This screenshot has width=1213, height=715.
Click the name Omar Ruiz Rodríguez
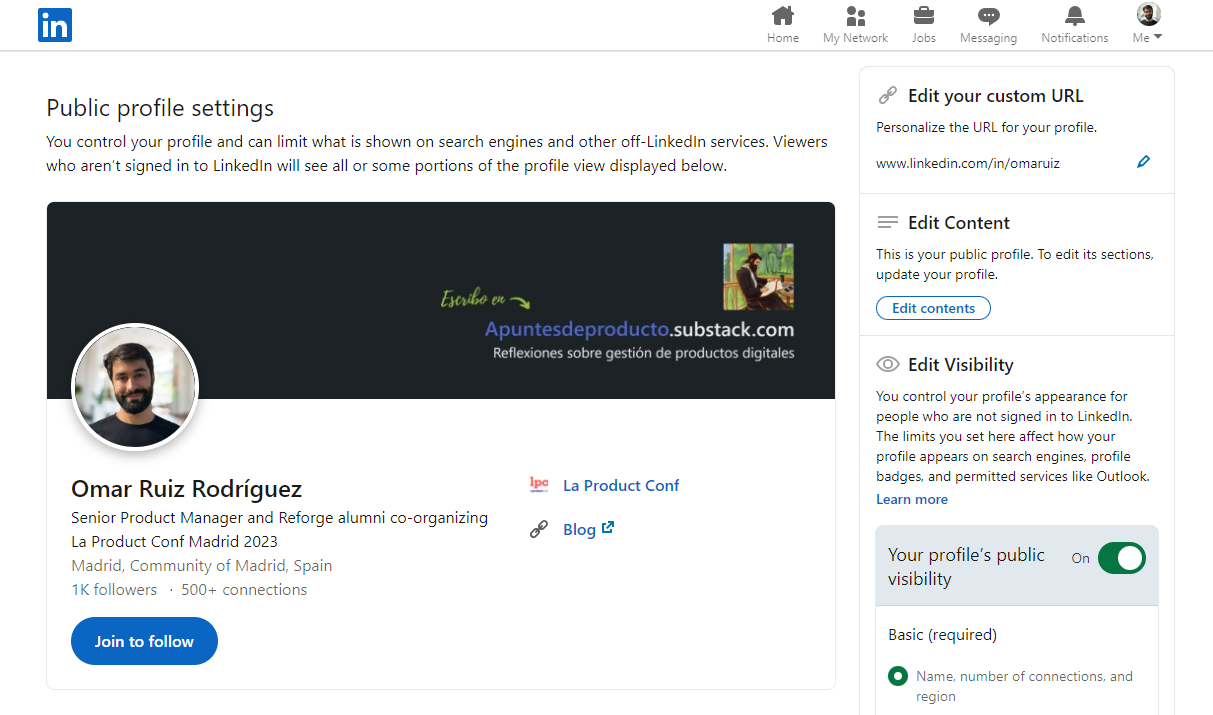186,489
